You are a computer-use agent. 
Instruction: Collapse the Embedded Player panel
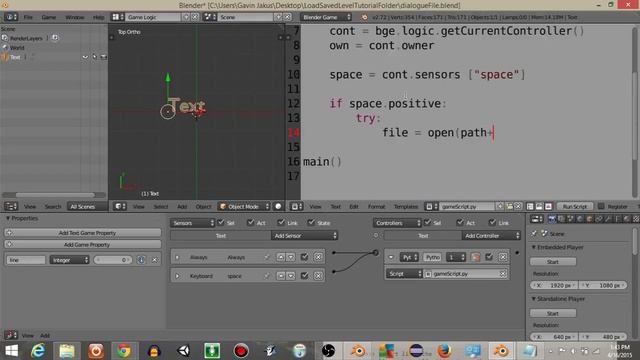533,247
